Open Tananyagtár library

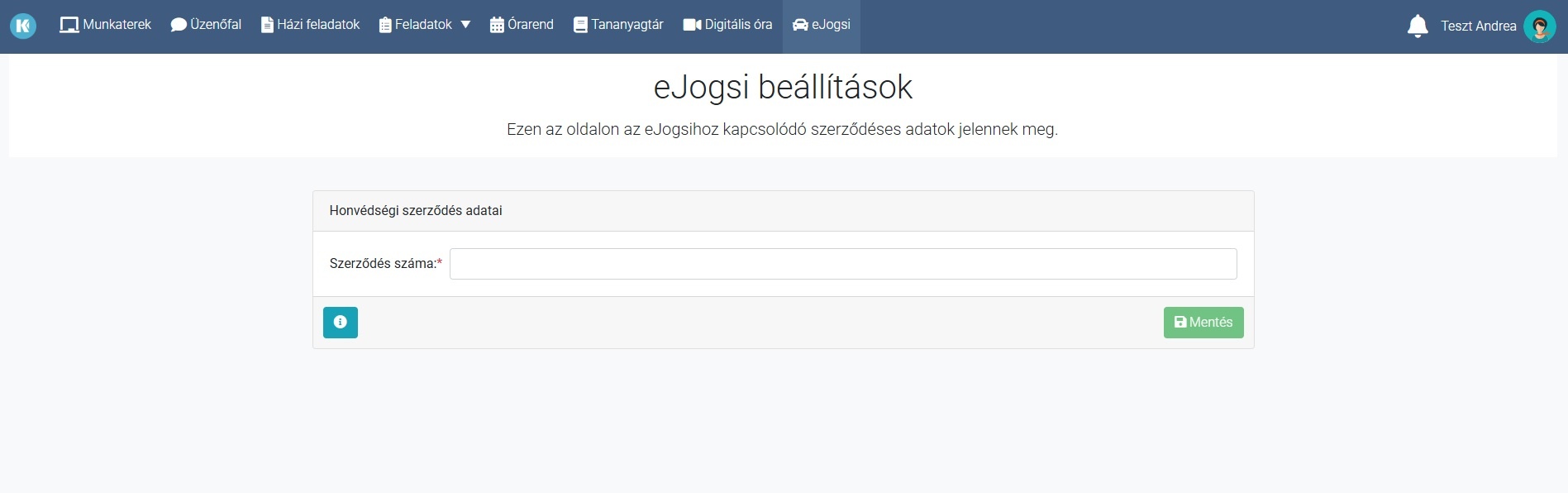pyautogui.click(x=618, y=25)
